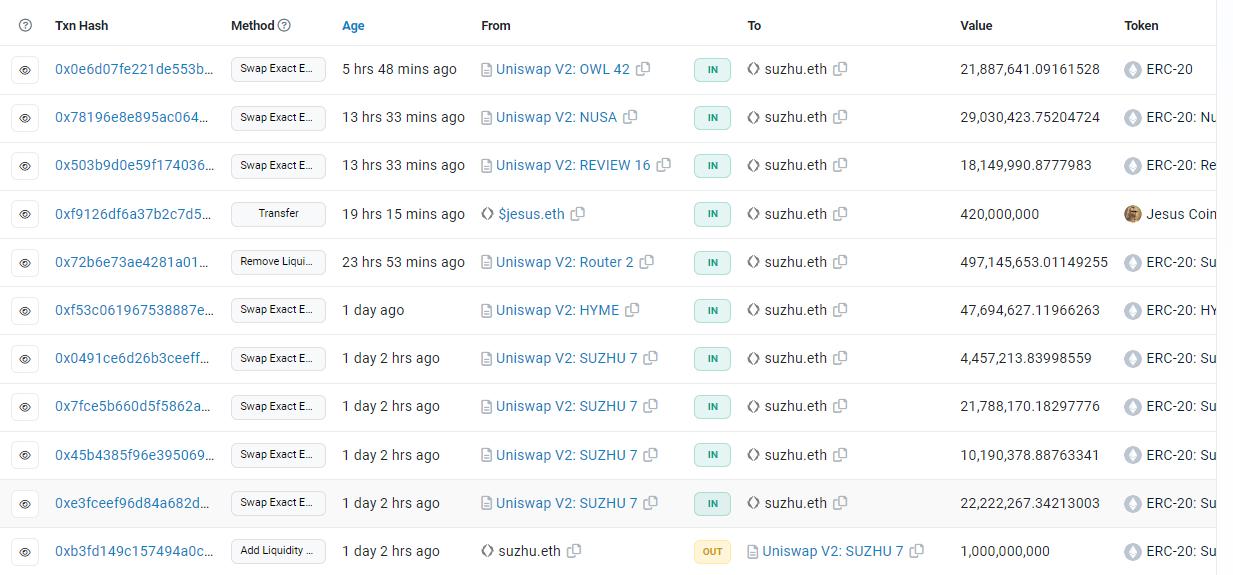The image size is (1233, 575).
Task: Copy suzhu.eth To address in $jesus.eth row
Action: click(x=840, y=214)
